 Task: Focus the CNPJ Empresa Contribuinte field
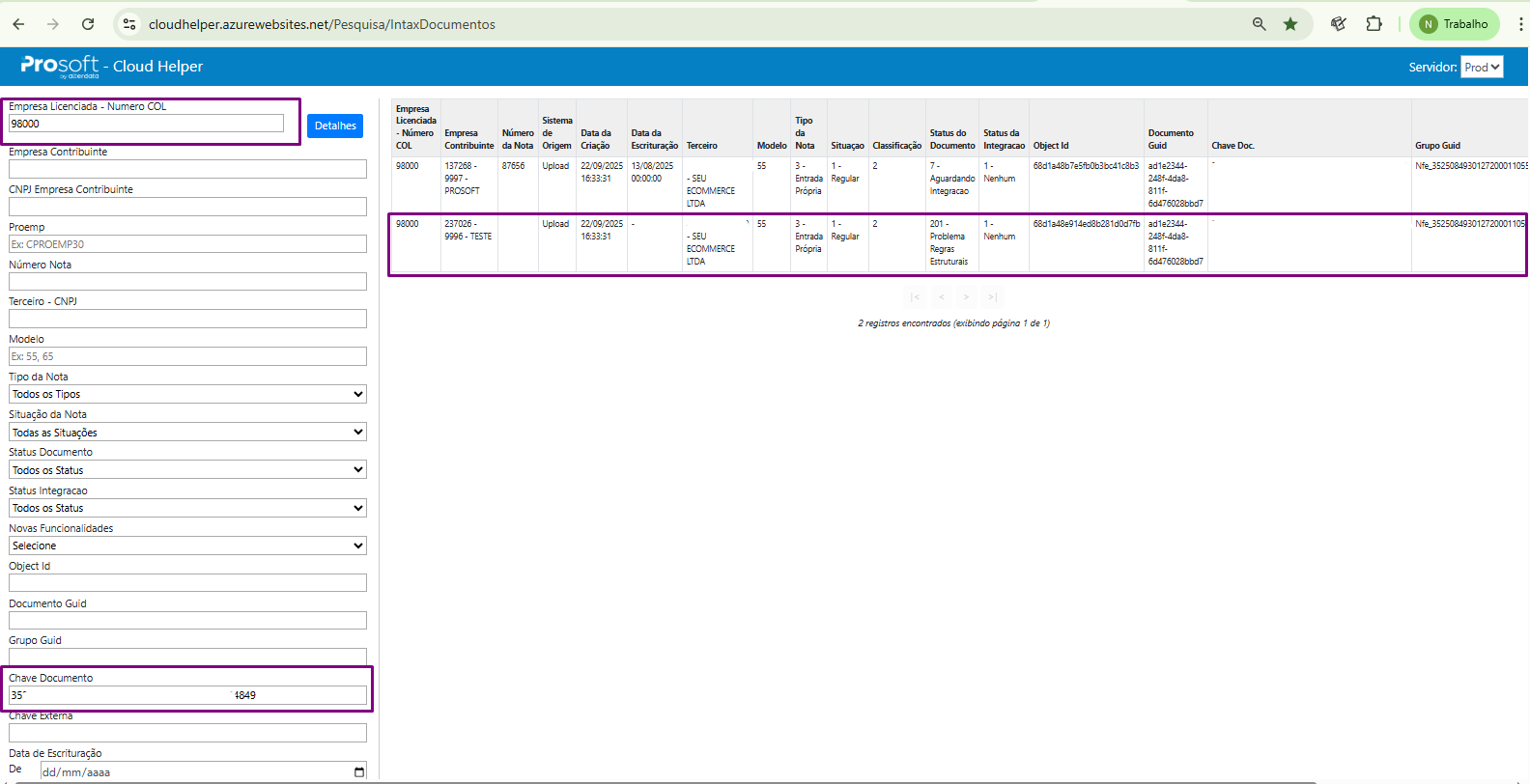pyautogui.click(x=187, y=207)
